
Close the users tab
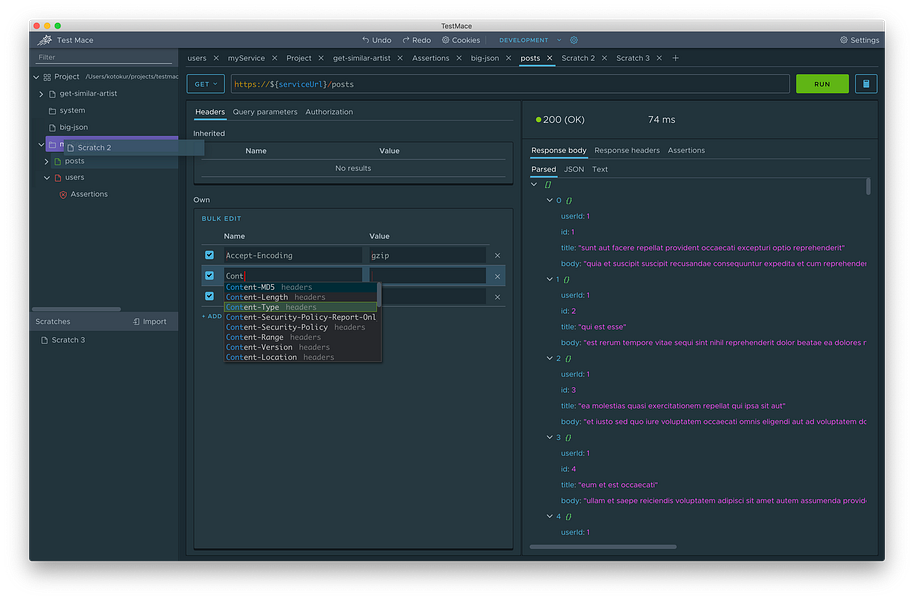point(216,58)
